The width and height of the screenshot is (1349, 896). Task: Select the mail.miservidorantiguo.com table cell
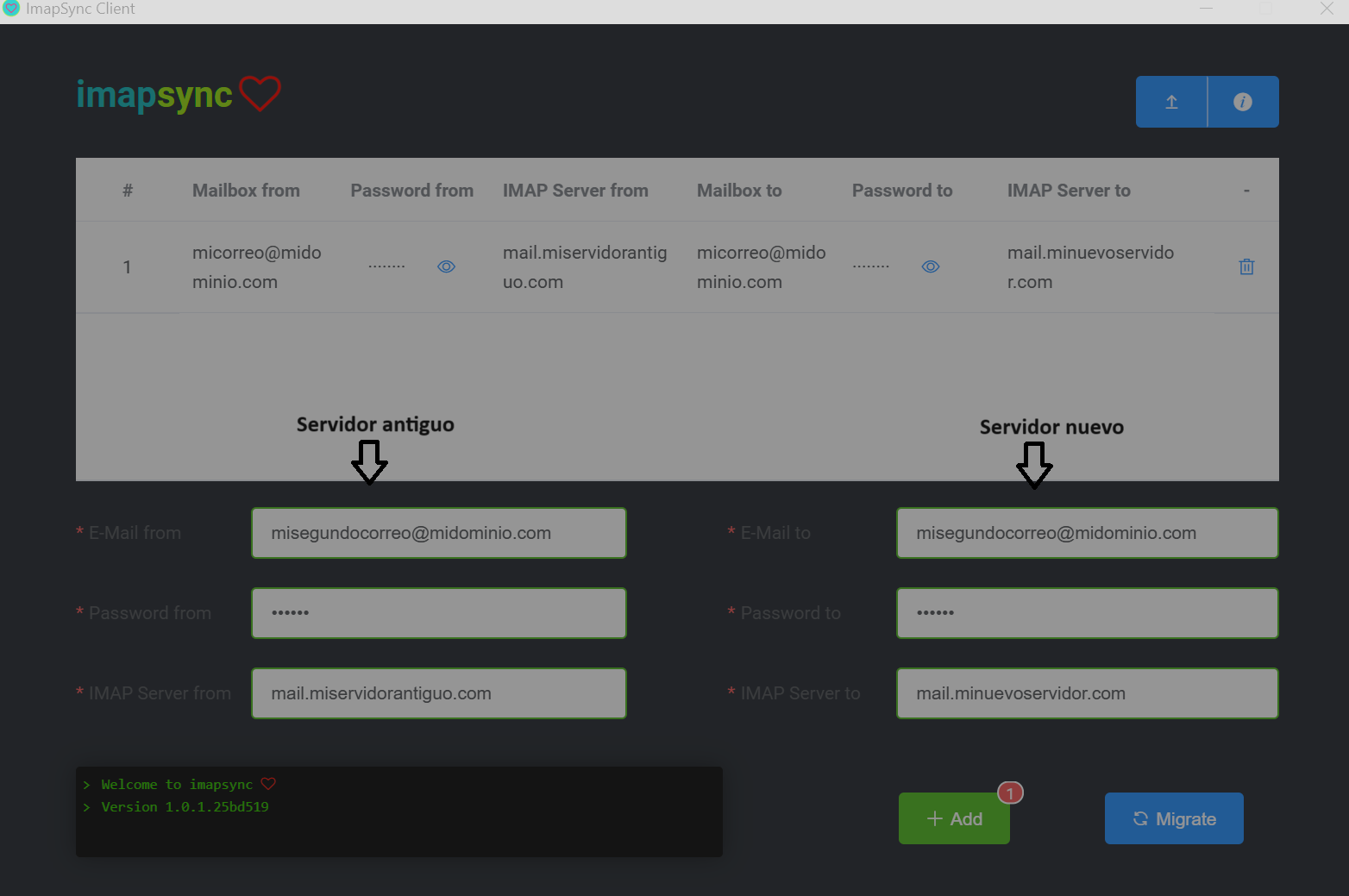click(585, 267)
